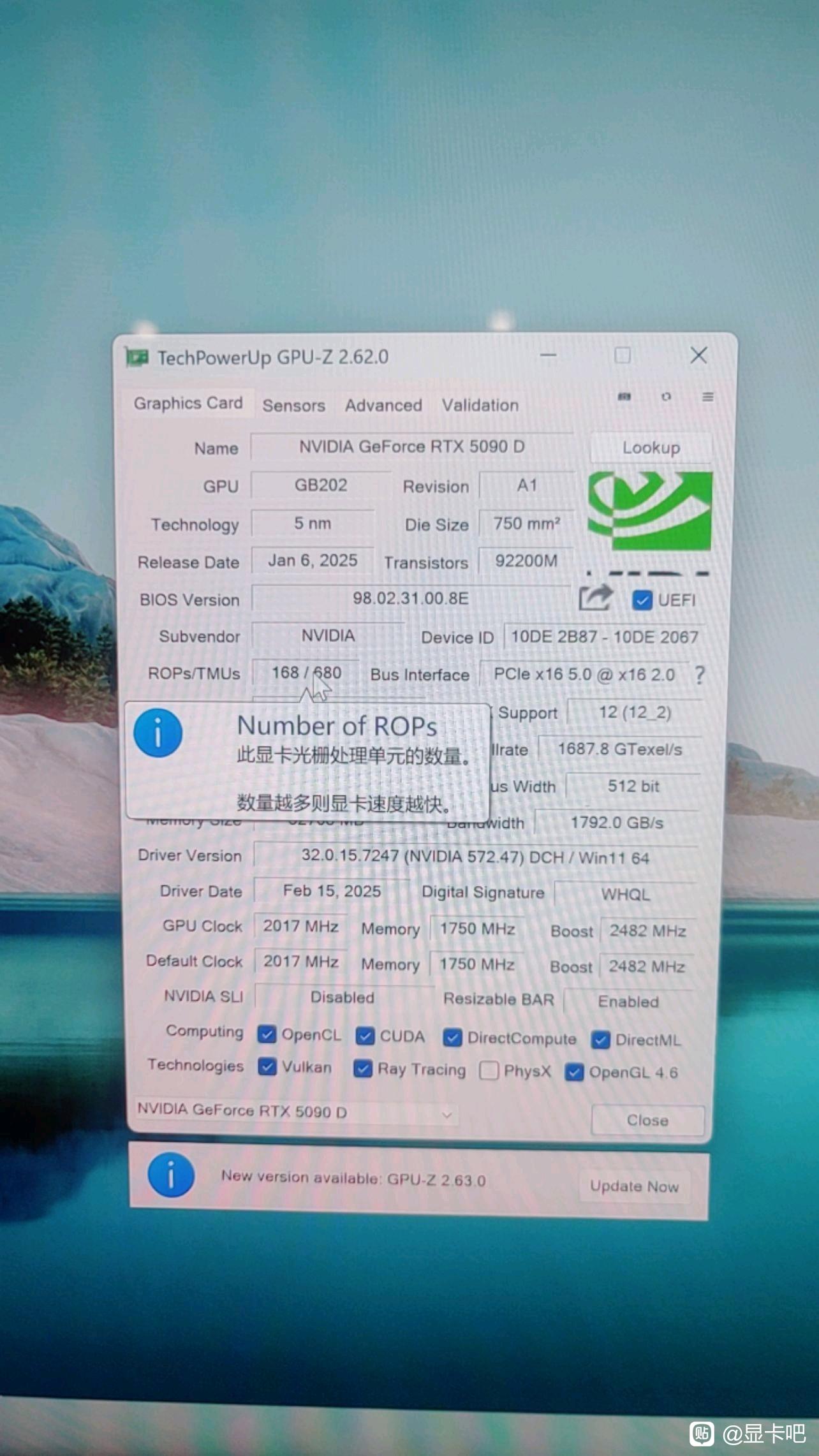Image resolution: width=819 pixels, height=1456 pixels.
Task: Click the Technology field showing 5 nm
Action: click(x=313, y=524)
